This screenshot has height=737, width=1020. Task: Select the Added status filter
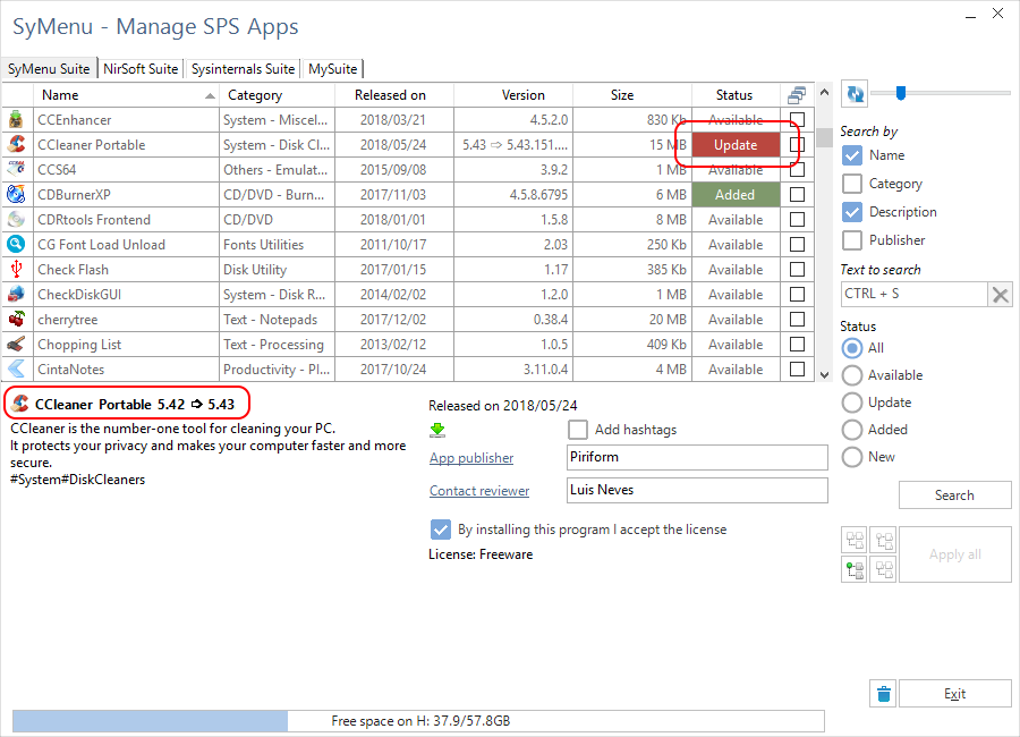point(852,429)
